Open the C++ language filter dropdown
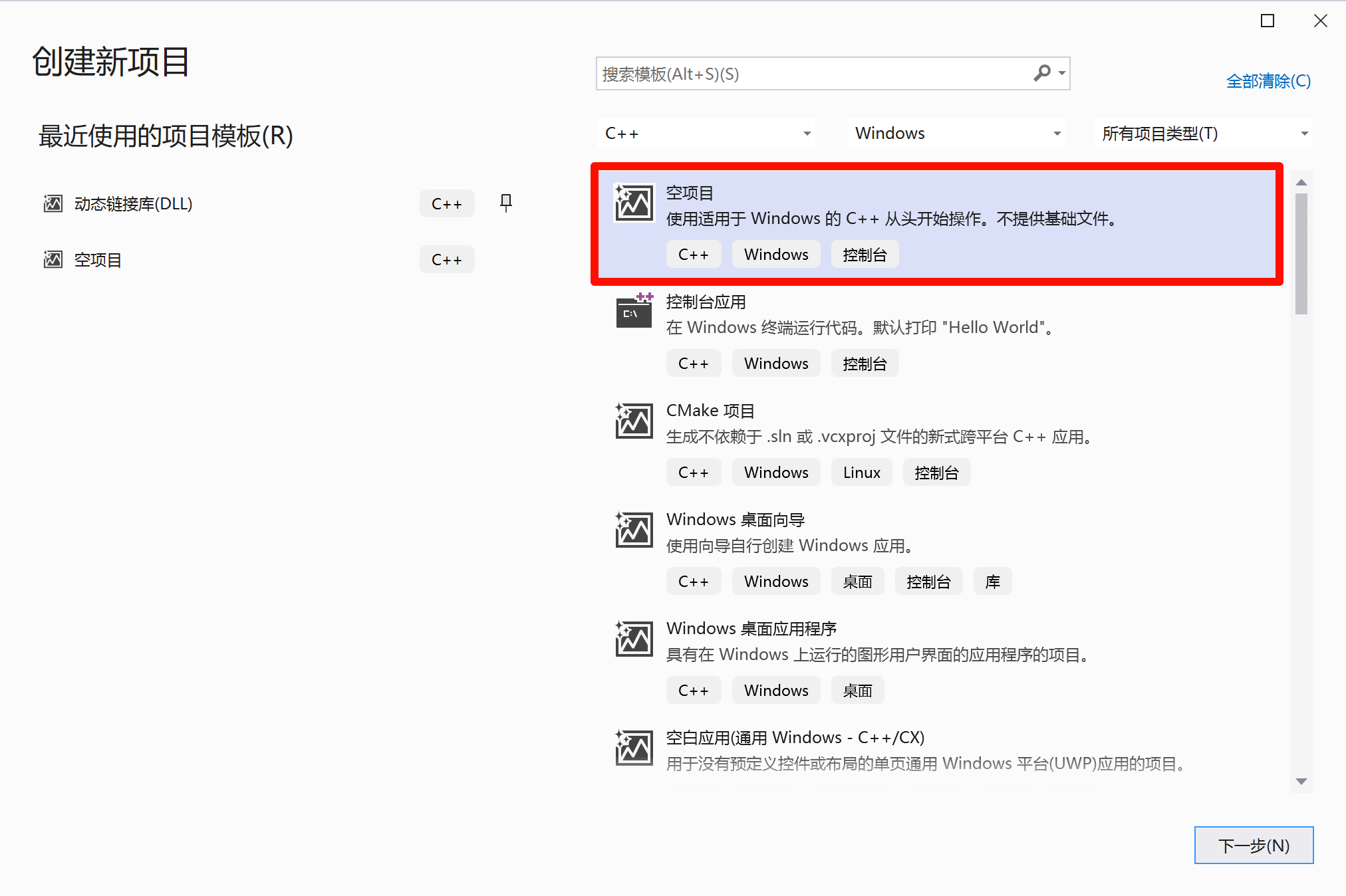Screen dimensions: 1346x896 [x=706, y=134]
